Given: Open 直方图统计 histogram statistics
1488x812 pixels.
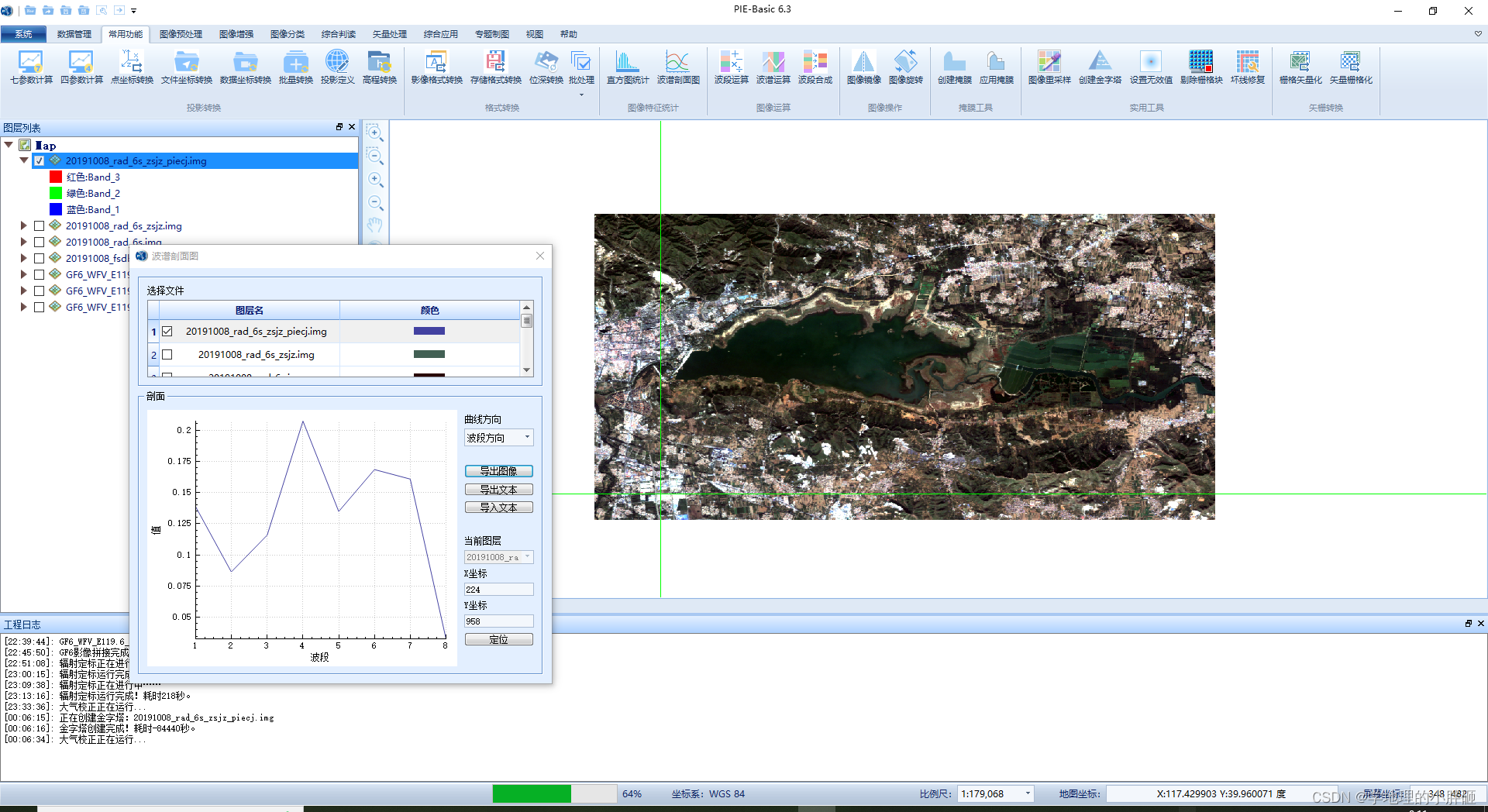Looking at the screenshot, I should [627, 67].
